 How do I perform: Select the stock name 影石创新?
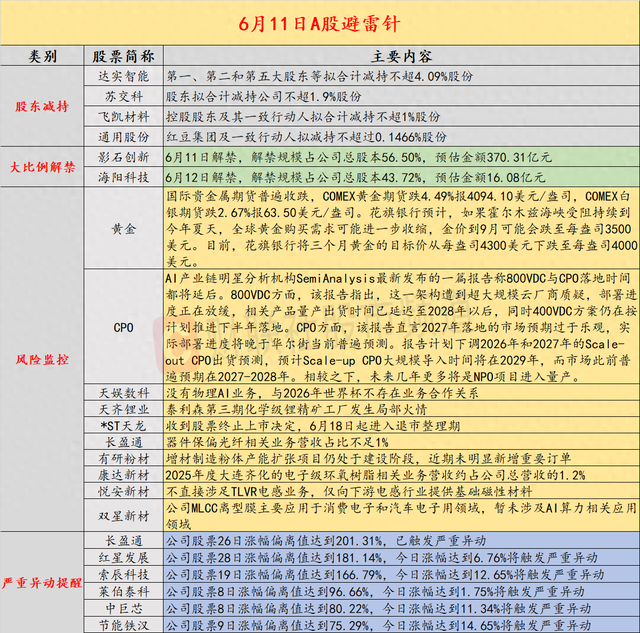tap(123, 157)
